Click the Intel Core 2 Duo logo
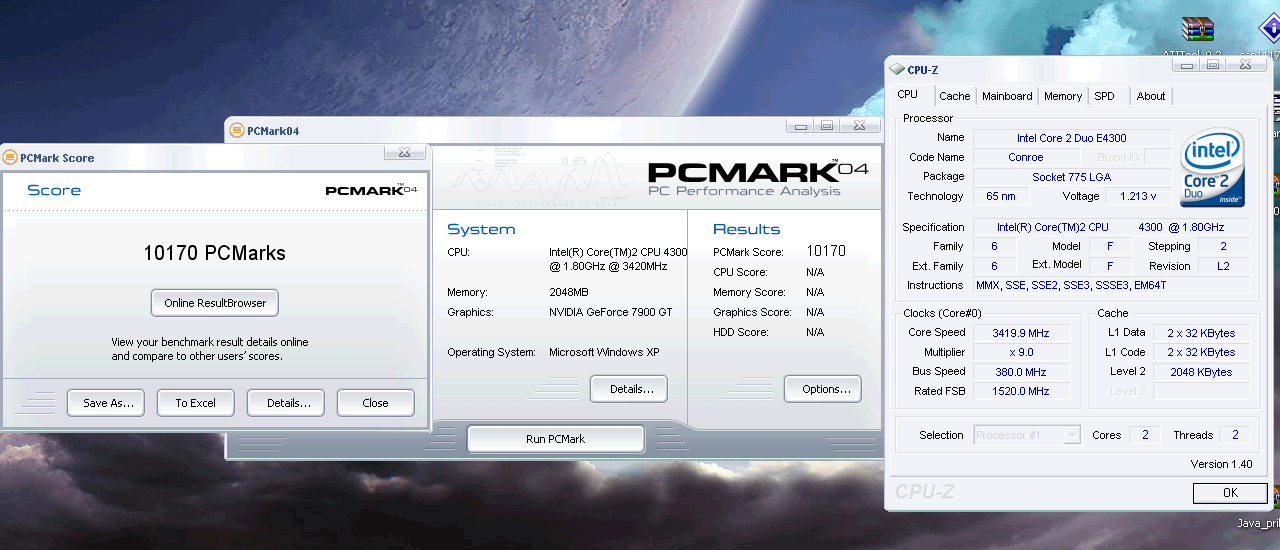 pyautogui.click(x=1213, y=169)
